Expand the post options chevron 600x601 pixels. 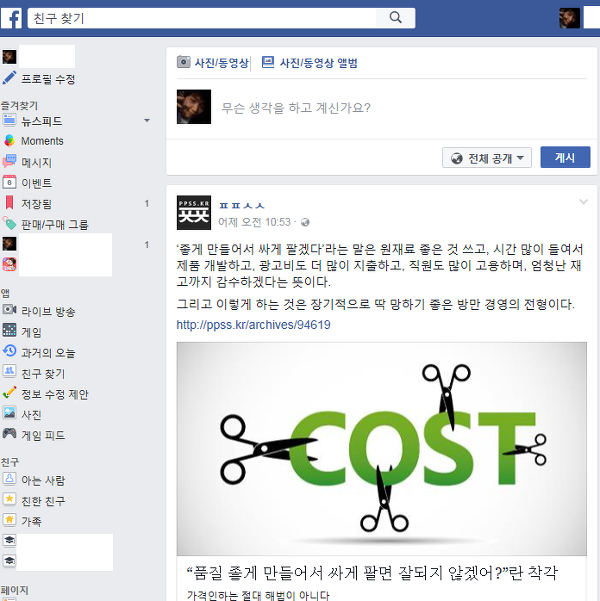coord(583,202)
